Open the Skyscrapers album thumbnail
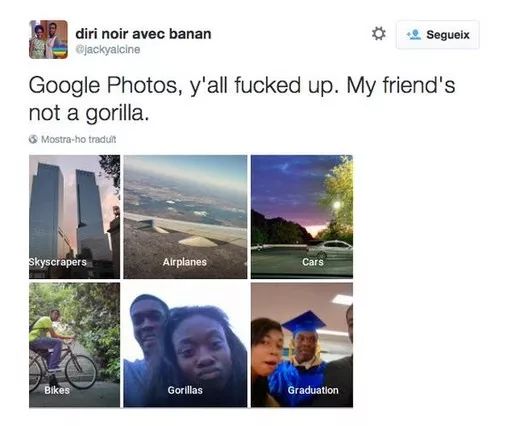This screenshot has height=426, width=511. 74,217
